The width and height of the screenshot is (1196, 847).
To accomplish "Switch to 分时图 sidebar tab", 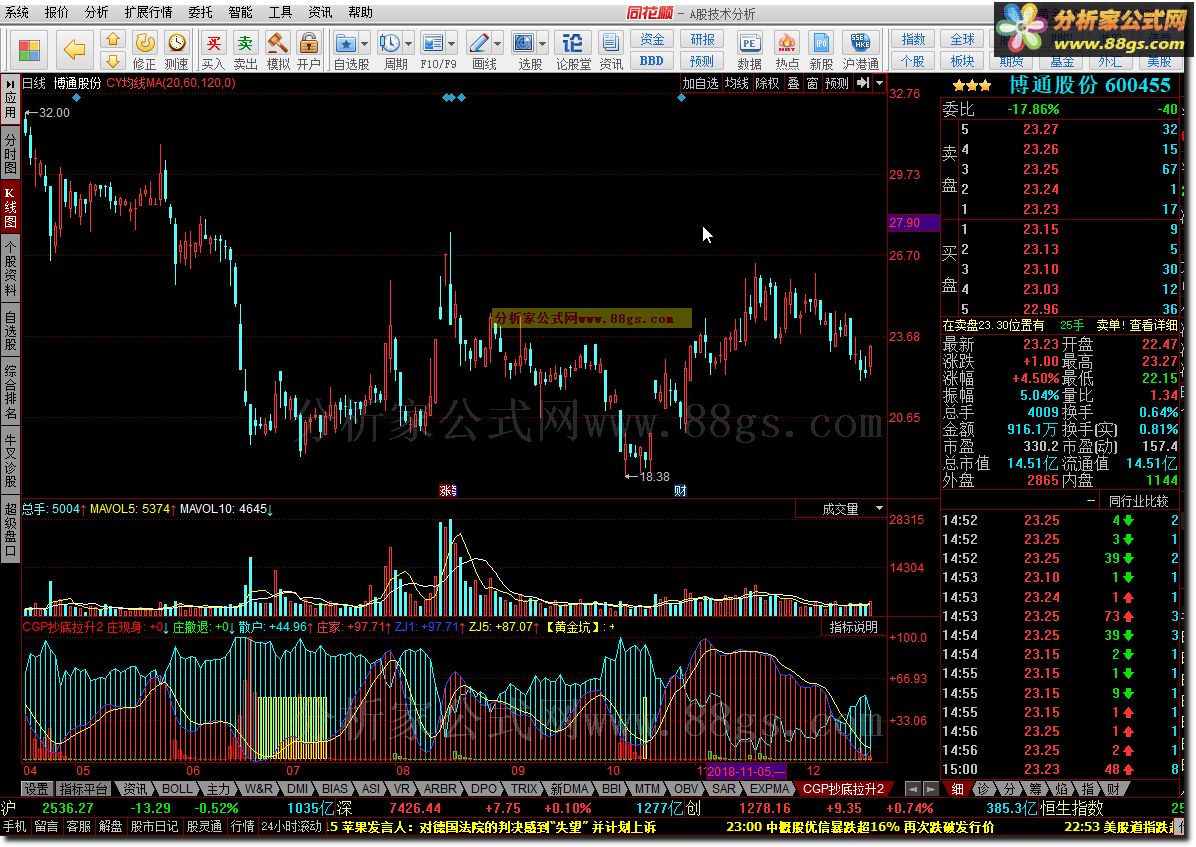I will tap(11, 155).
